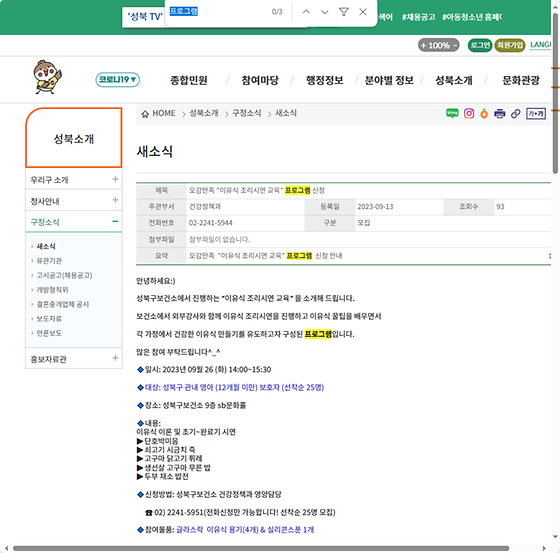Screen dimensions: 560x553
Task: Click phone number 02-2241-5944
Action: pyautogui.click(x=210, y=223)
